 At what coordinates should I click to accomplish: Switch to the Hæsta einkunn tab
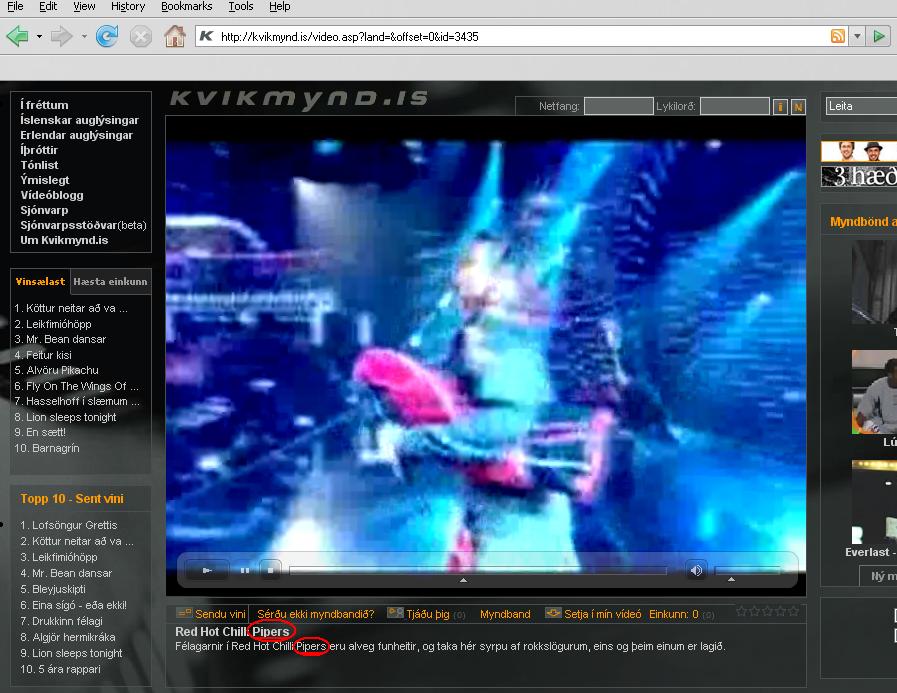(x=110, y=282)
